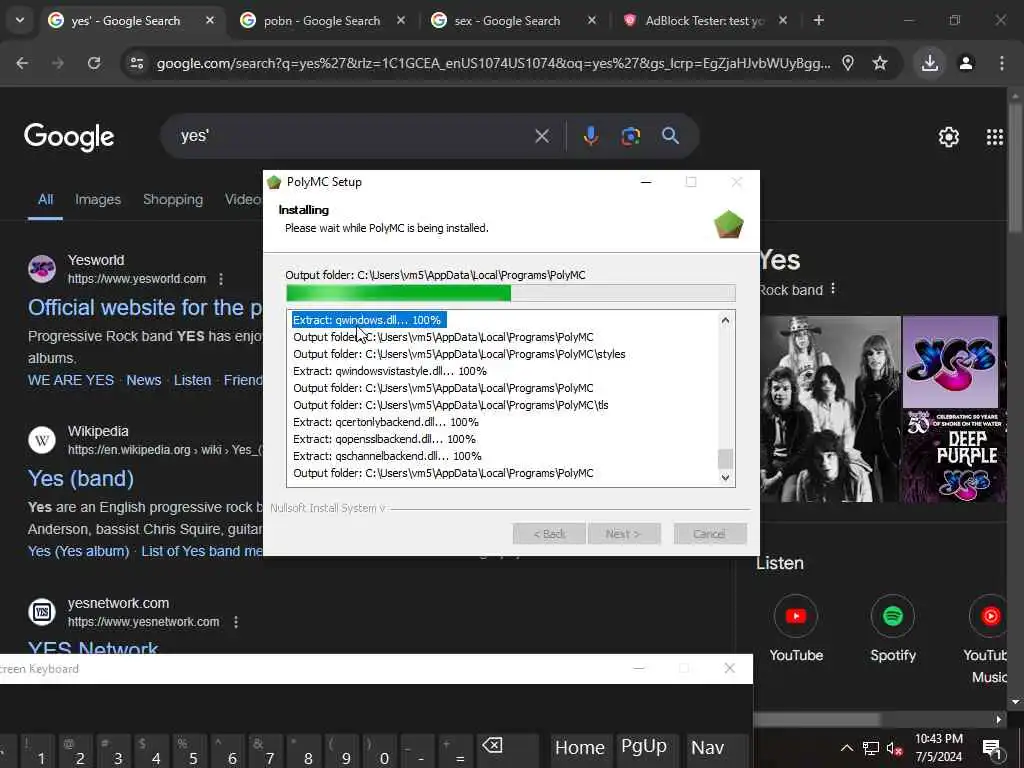Click the Next button in PolyMC Setup
1024x768 pixels.
click(624, 534)
